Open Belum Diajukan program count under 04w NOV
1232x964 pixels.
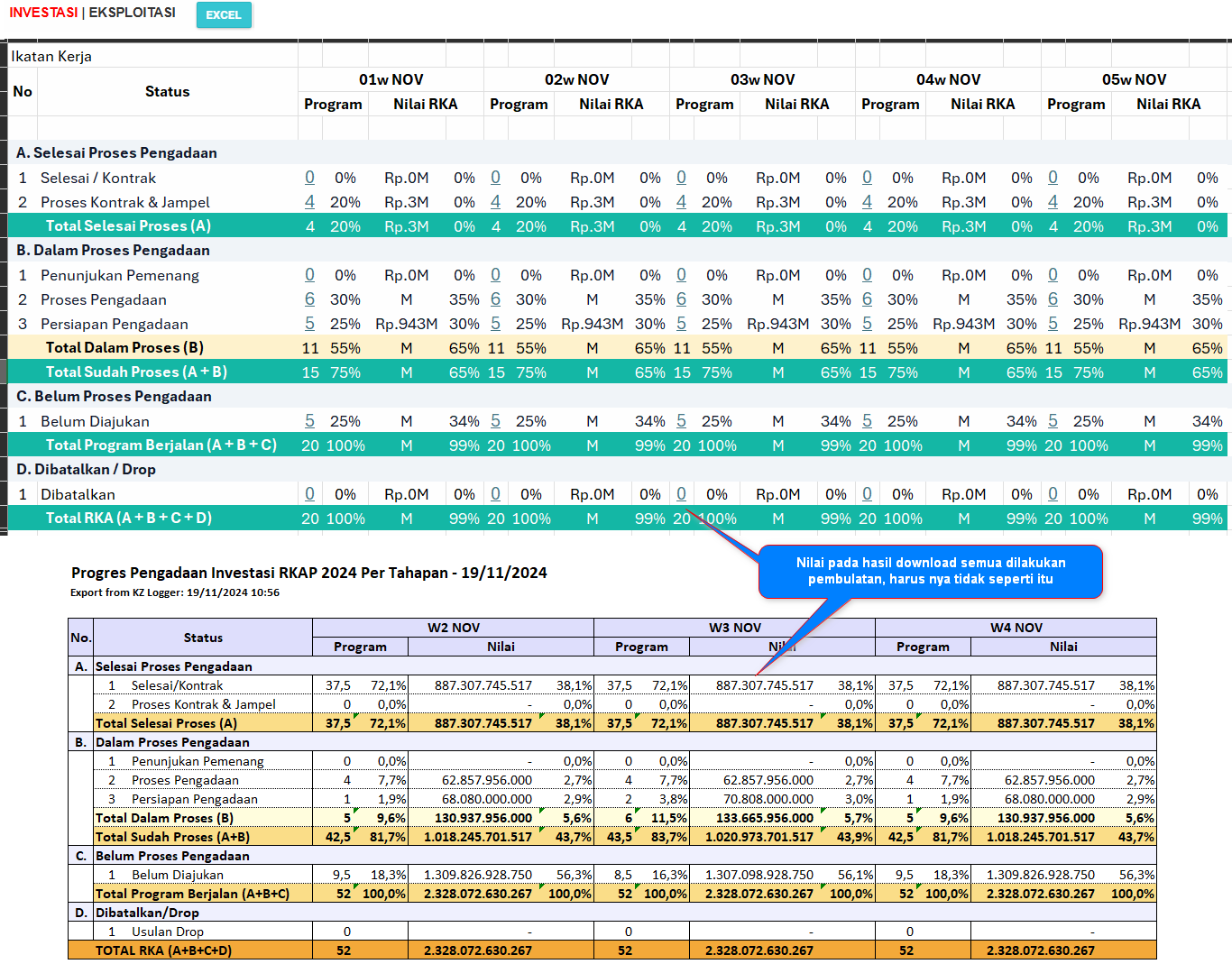tap(867, 421)
